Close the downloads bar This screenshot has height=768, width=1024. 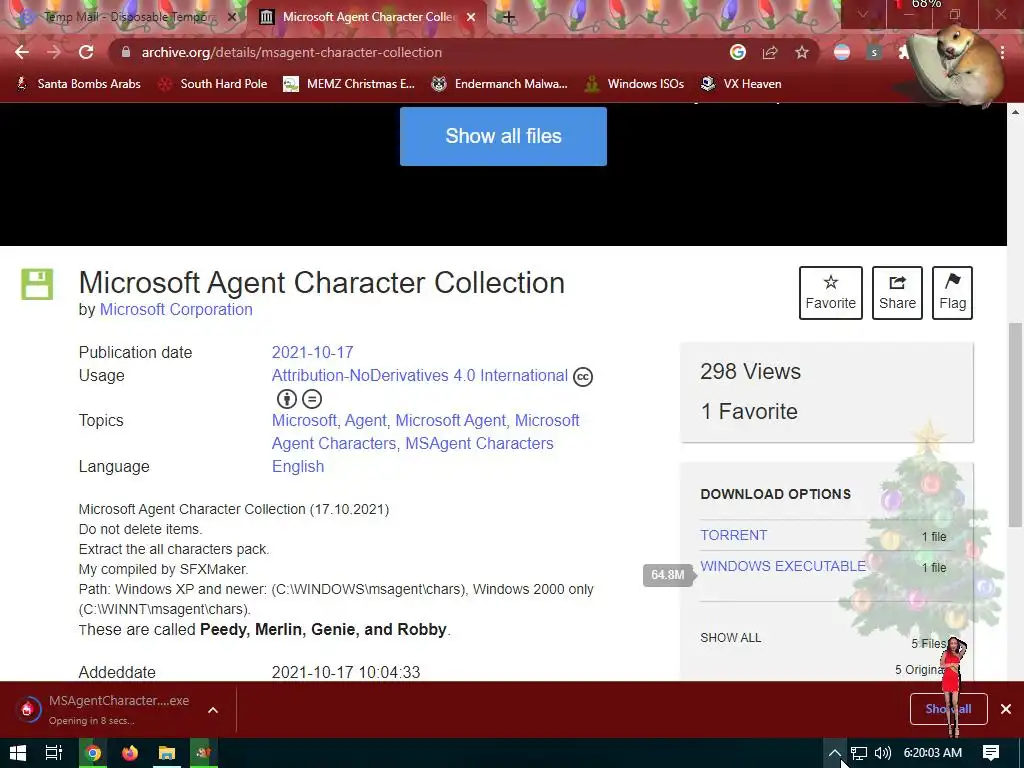point(1006,709)
